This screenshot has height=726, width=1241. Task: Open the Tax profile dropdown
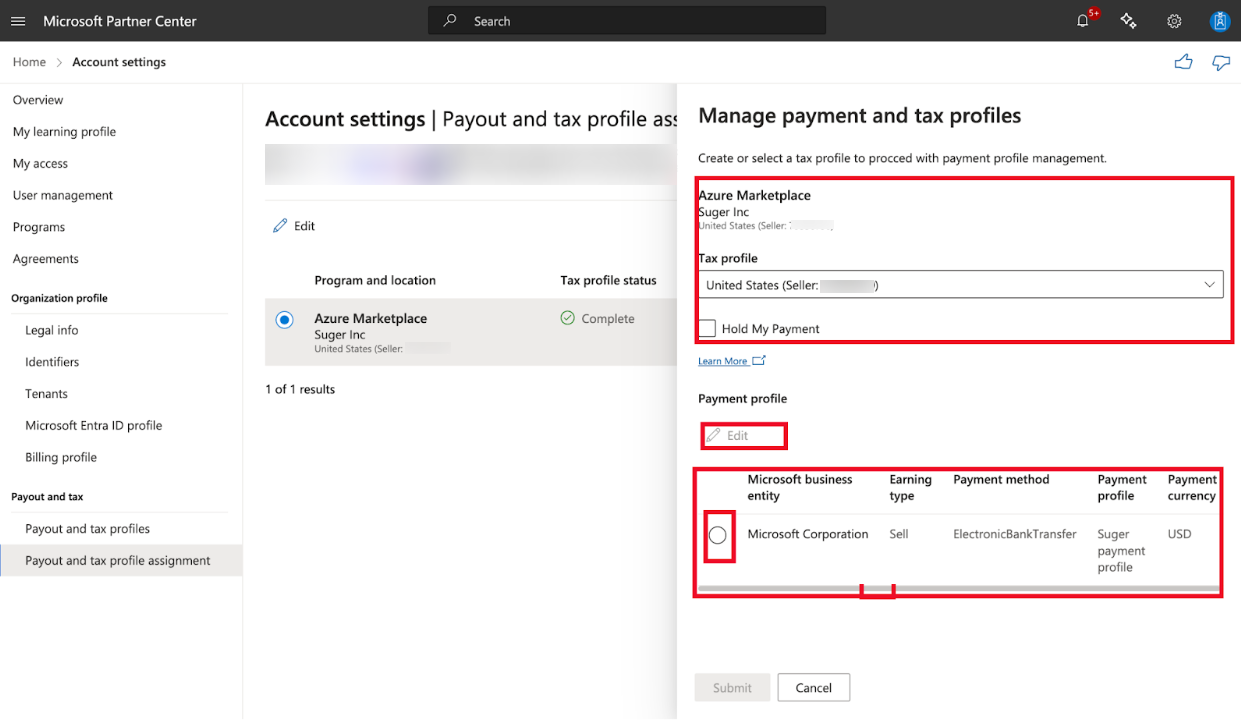pos(960,285)
